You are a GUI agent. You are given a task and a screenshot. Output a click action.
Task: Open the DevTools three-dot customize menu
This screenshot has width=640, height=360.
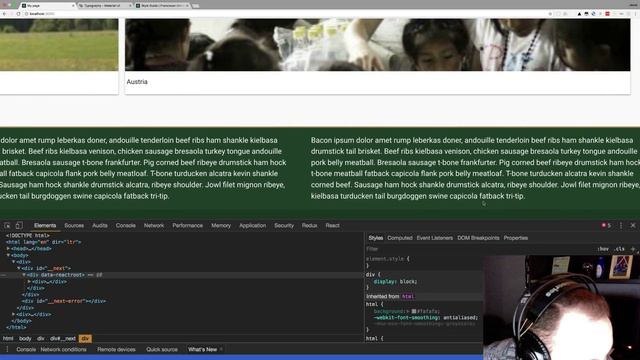[621, 225]
